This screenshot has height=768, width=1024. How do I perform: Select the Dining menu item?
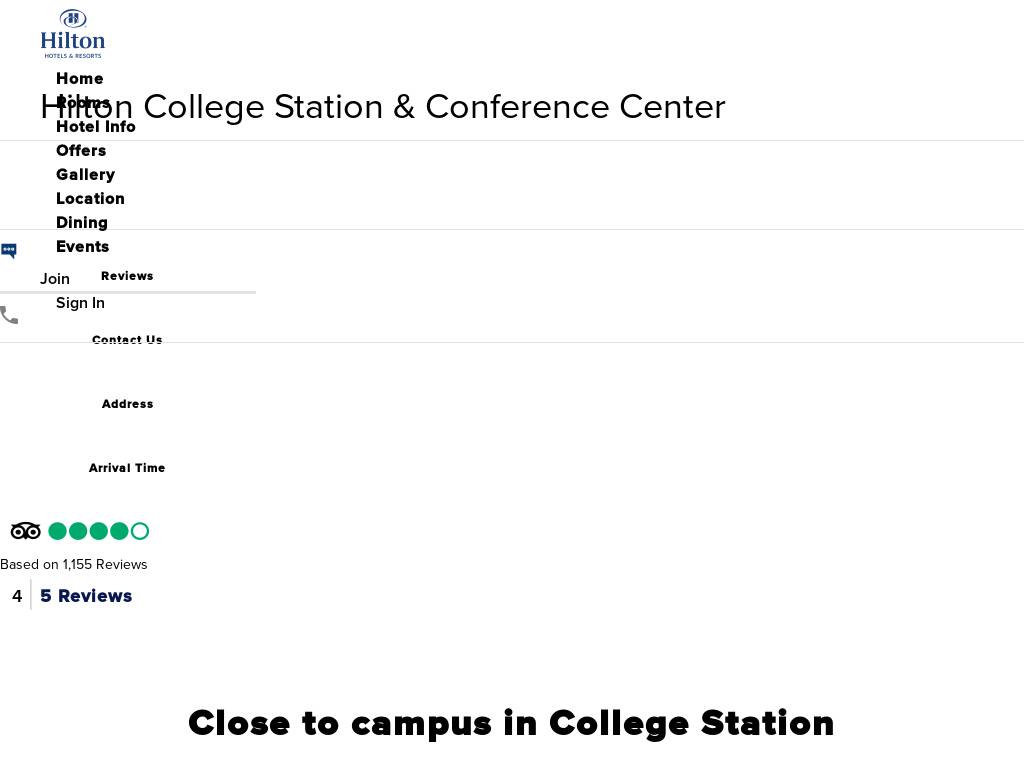click(x=82, y=223)
